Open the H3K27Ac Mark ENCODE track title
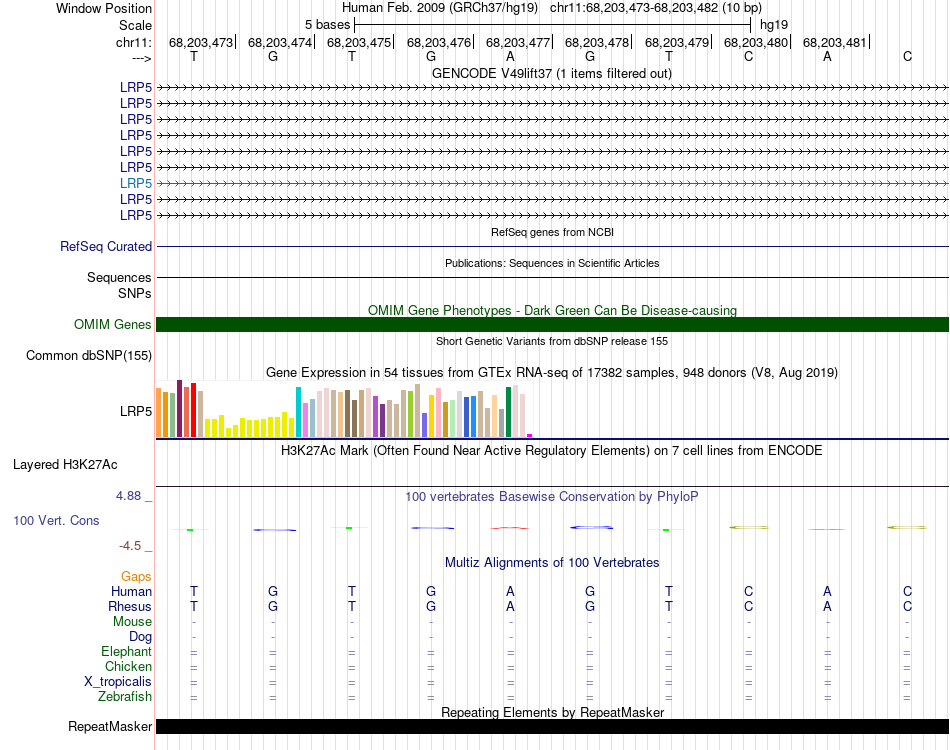The image size is (950, 750). (x=552, y=451)
